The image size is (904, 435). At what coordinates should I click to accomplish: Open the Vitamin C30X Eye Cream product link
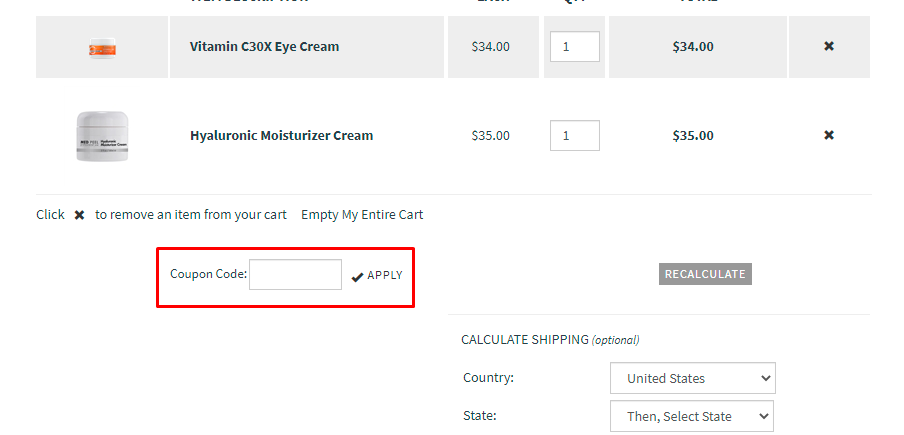(264, 46)
